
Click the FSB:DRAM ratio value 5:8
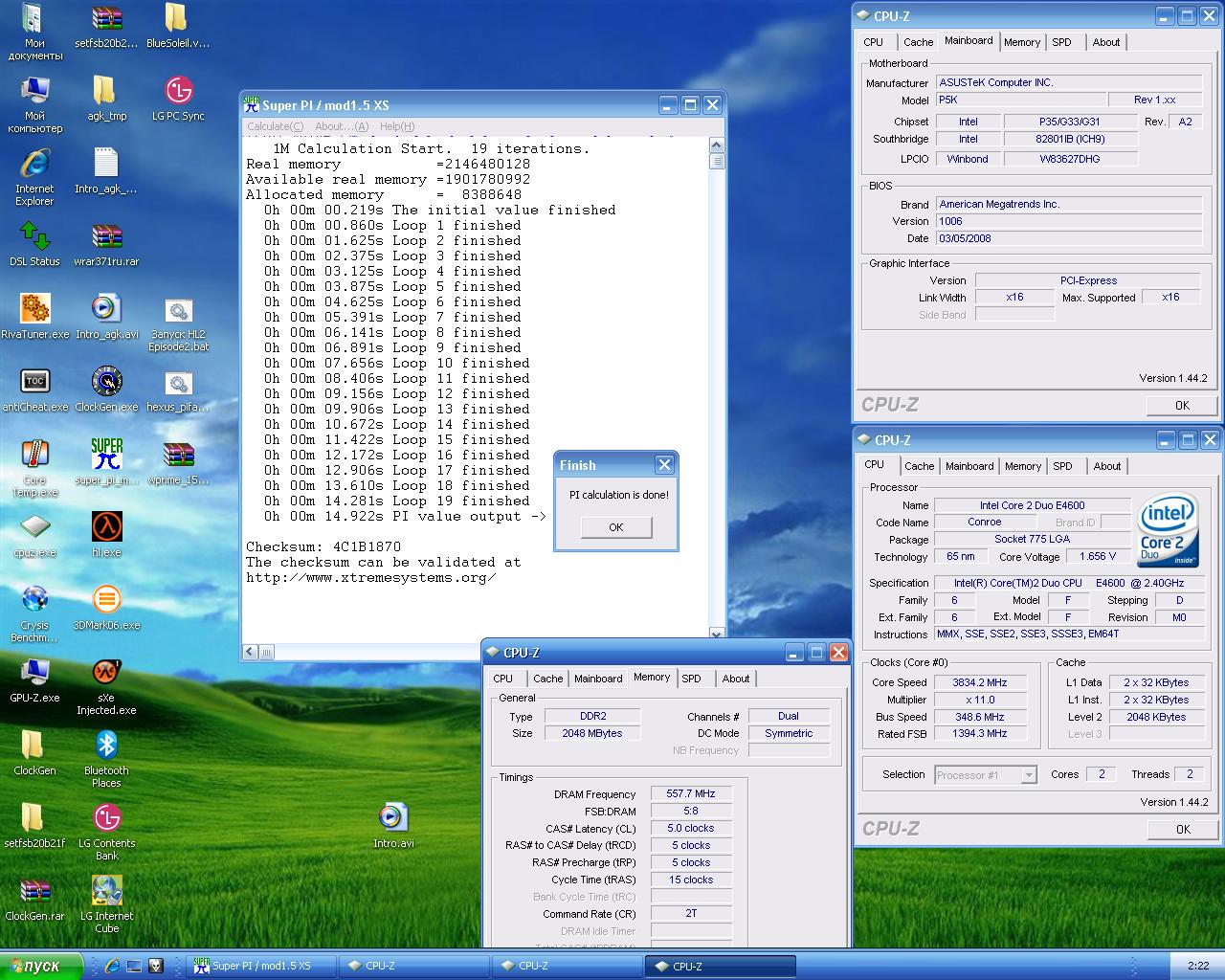691,811
